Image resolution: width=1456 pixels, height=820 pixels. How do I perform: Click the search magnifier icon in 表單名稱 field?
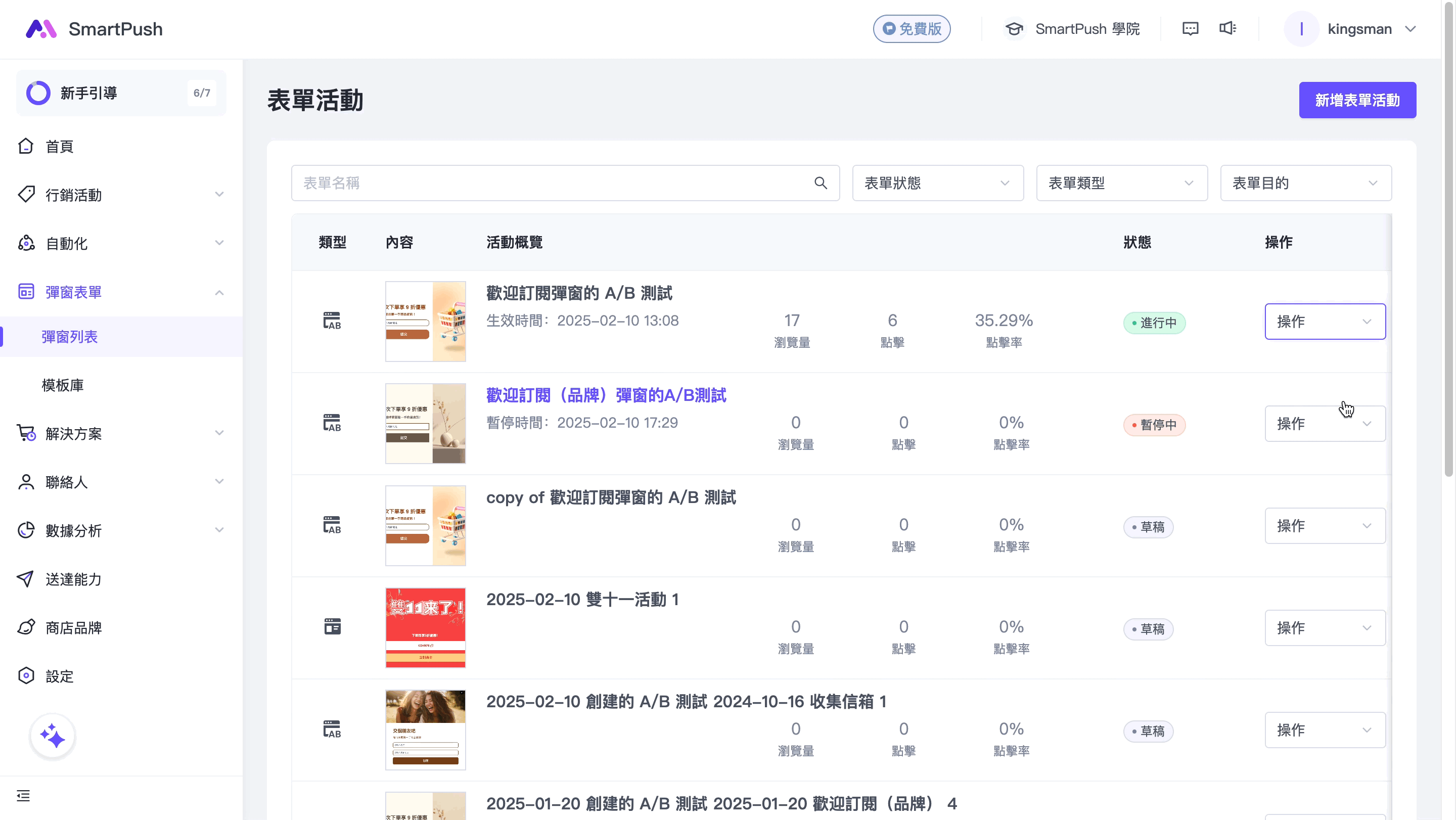[x=820, y=183]
